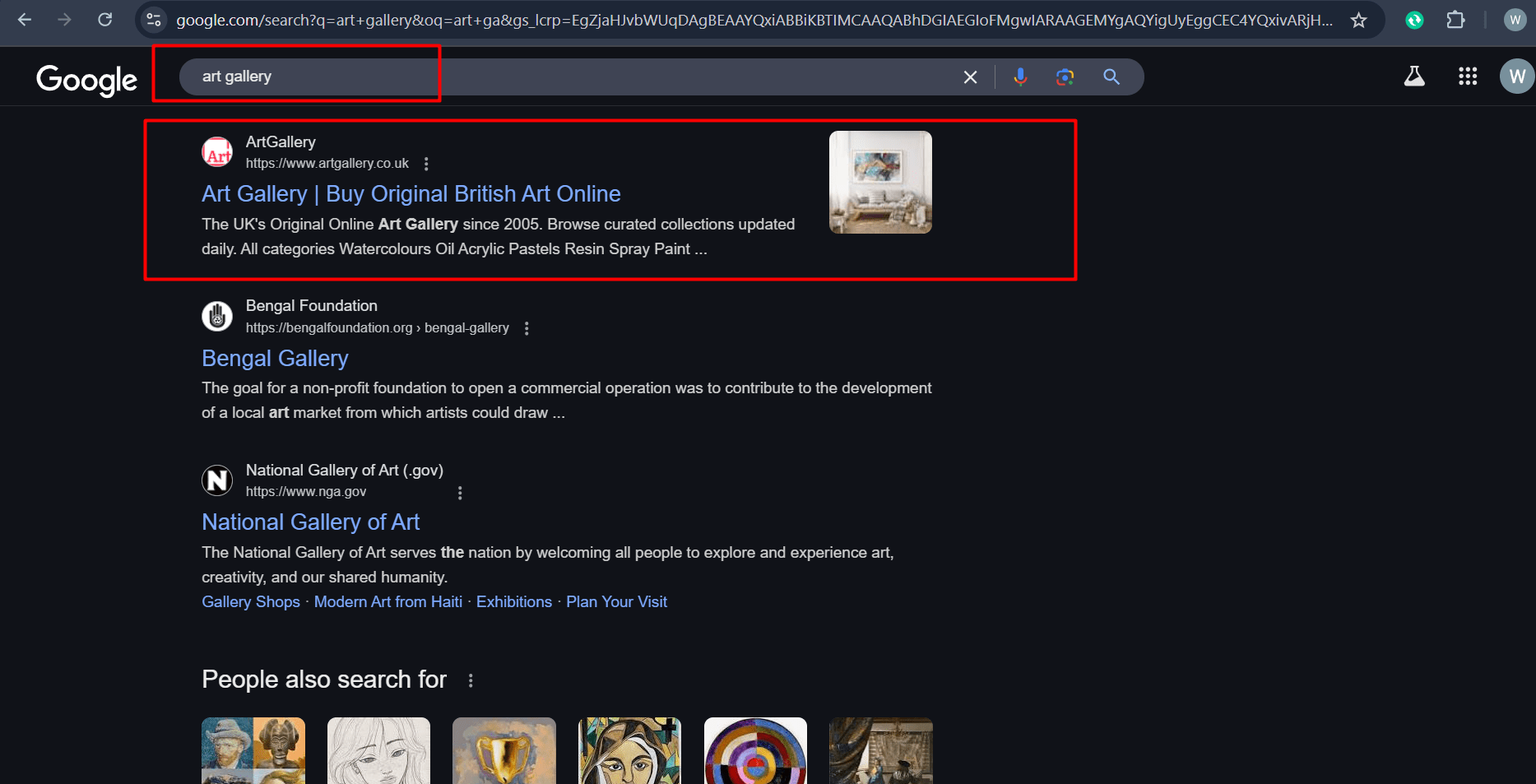Open the Exhibitions sitelink
Screen dimensions: 1536x784
pyautogui.click(x=514, y=602)
